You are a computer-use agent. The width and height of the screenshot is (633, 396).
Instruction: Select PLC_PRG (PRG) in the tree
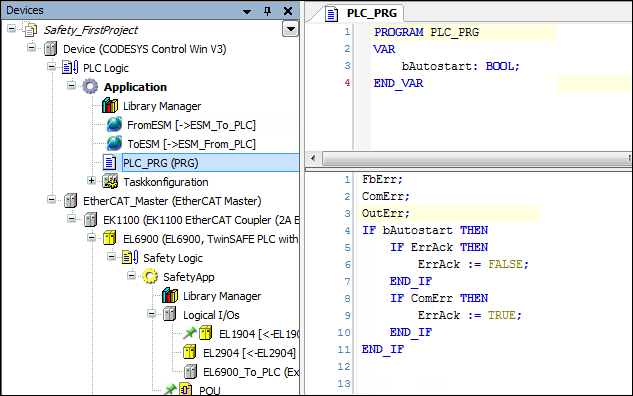tap(161, 163)
